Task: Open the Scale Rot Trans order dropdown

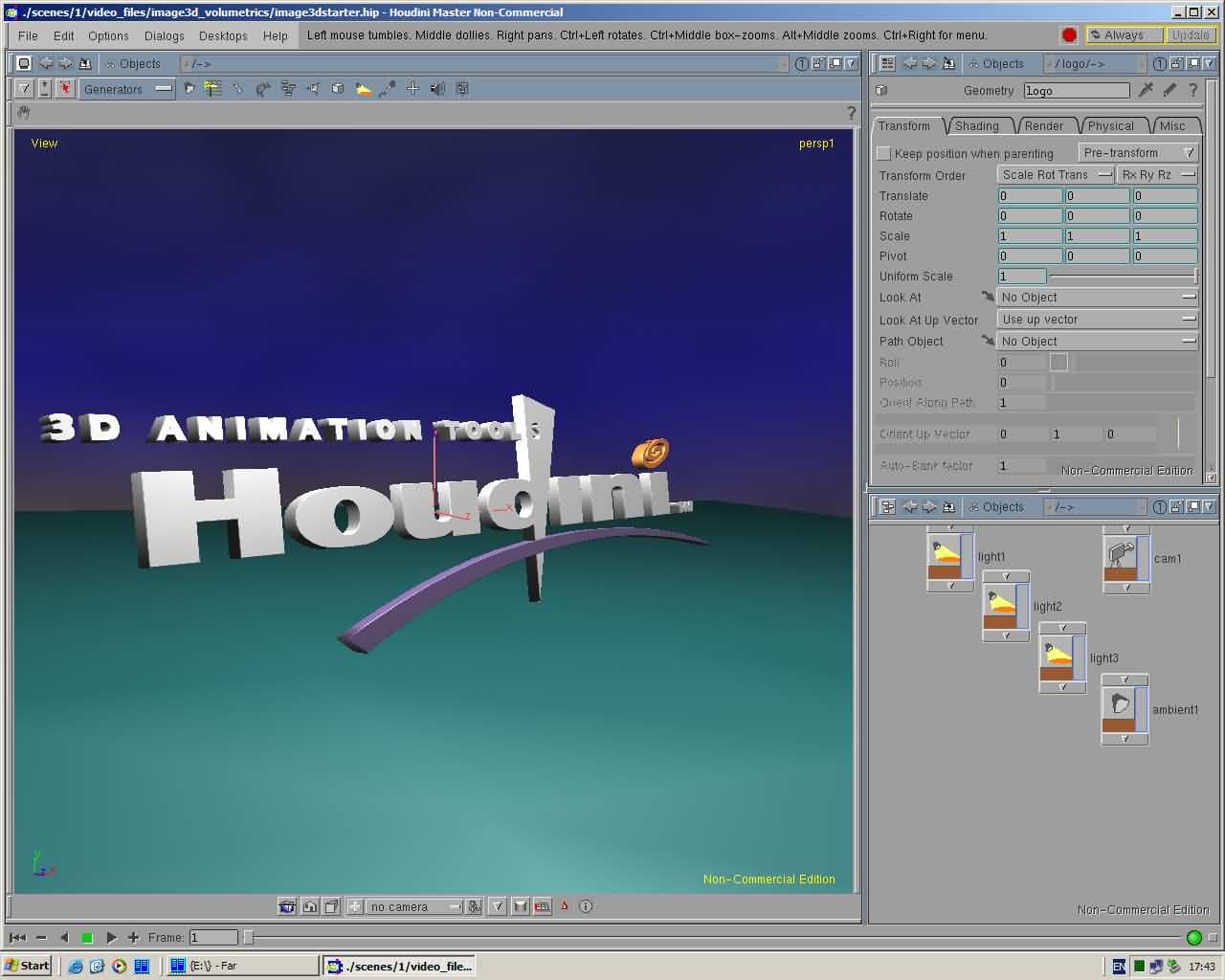Action: click(1055, 175)
